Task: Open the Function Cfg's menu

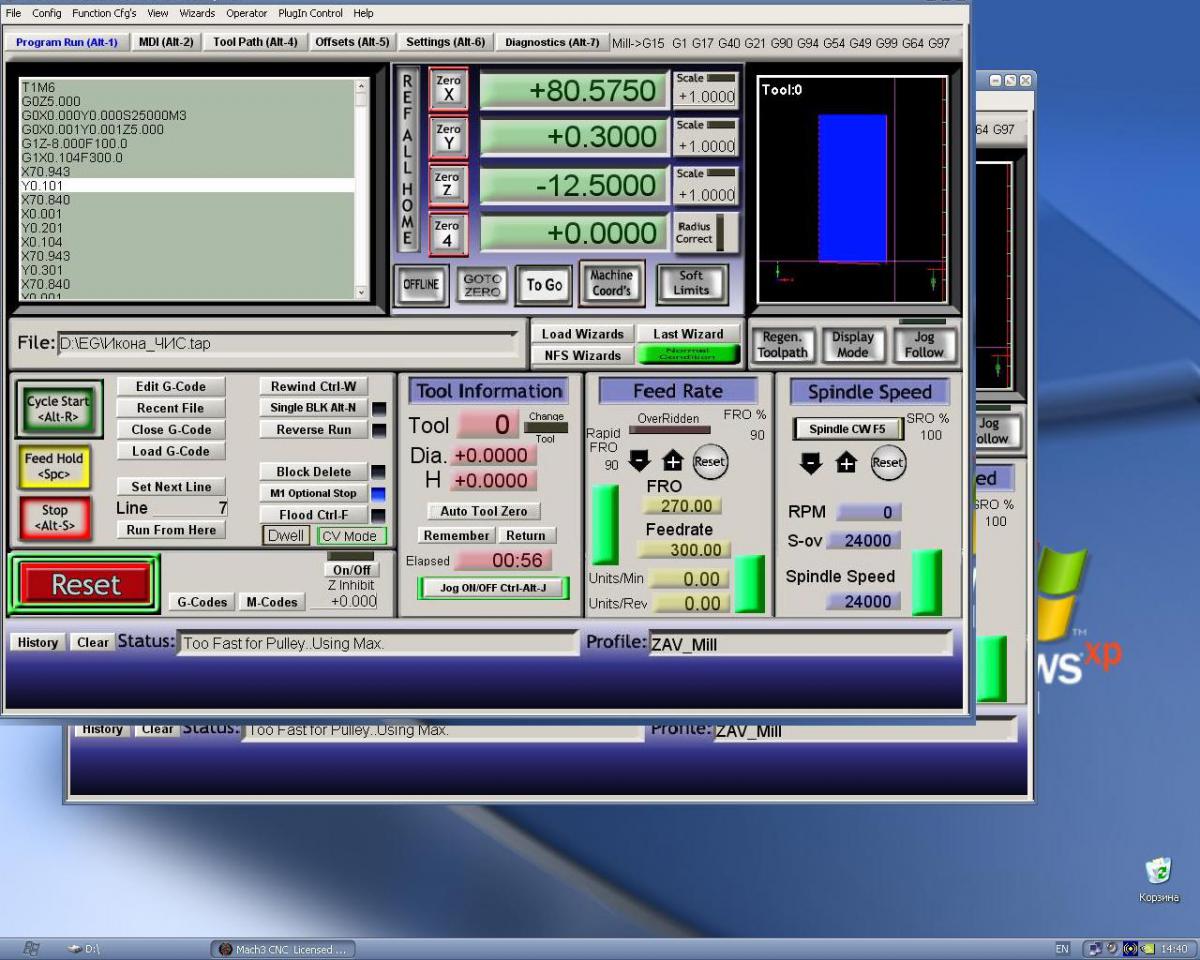Action: click(x=104, y=13)
